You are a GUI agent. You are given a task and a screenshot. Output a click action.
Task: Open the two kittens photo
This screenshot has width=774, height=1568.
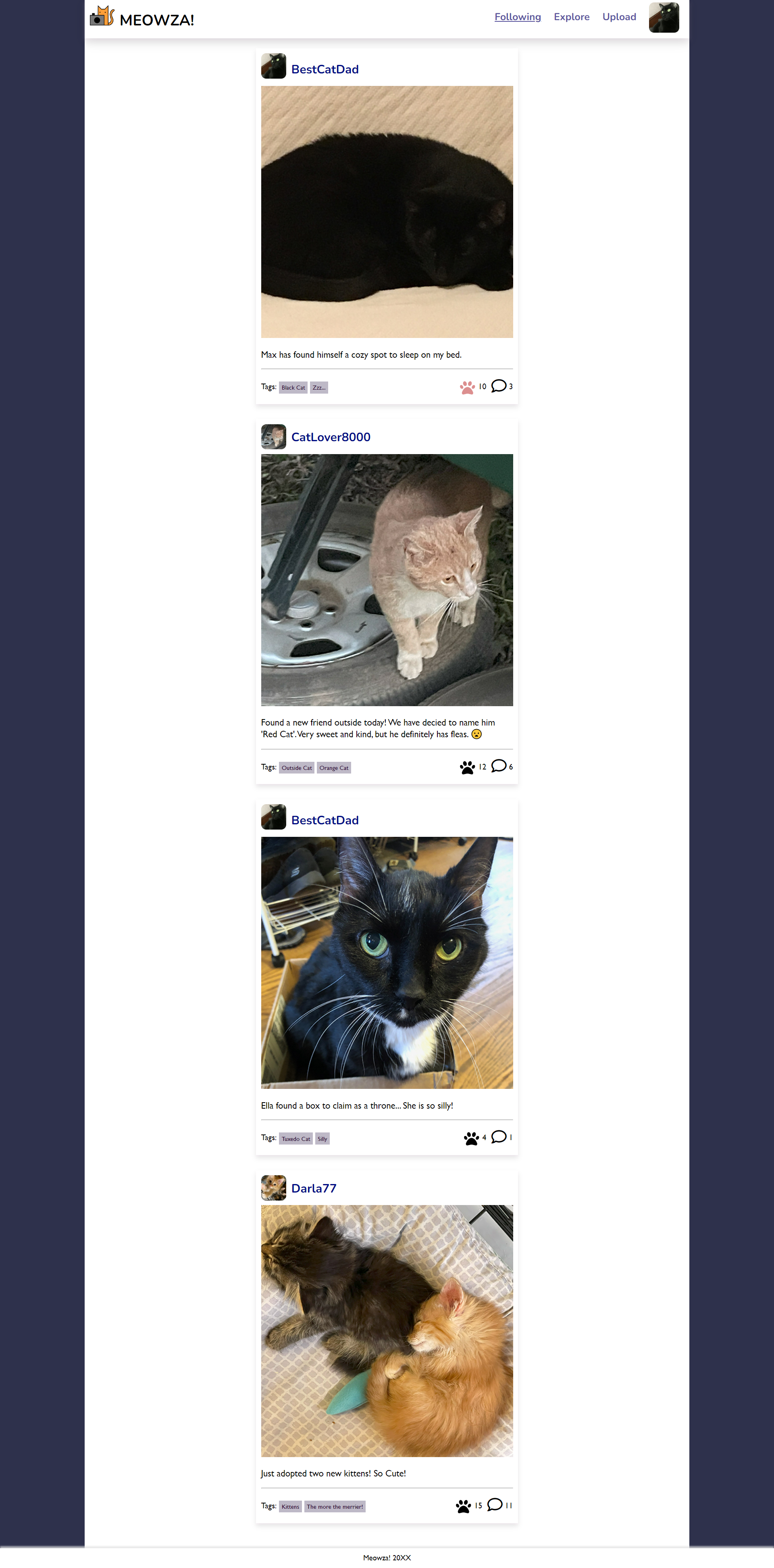coord(387,1330)
